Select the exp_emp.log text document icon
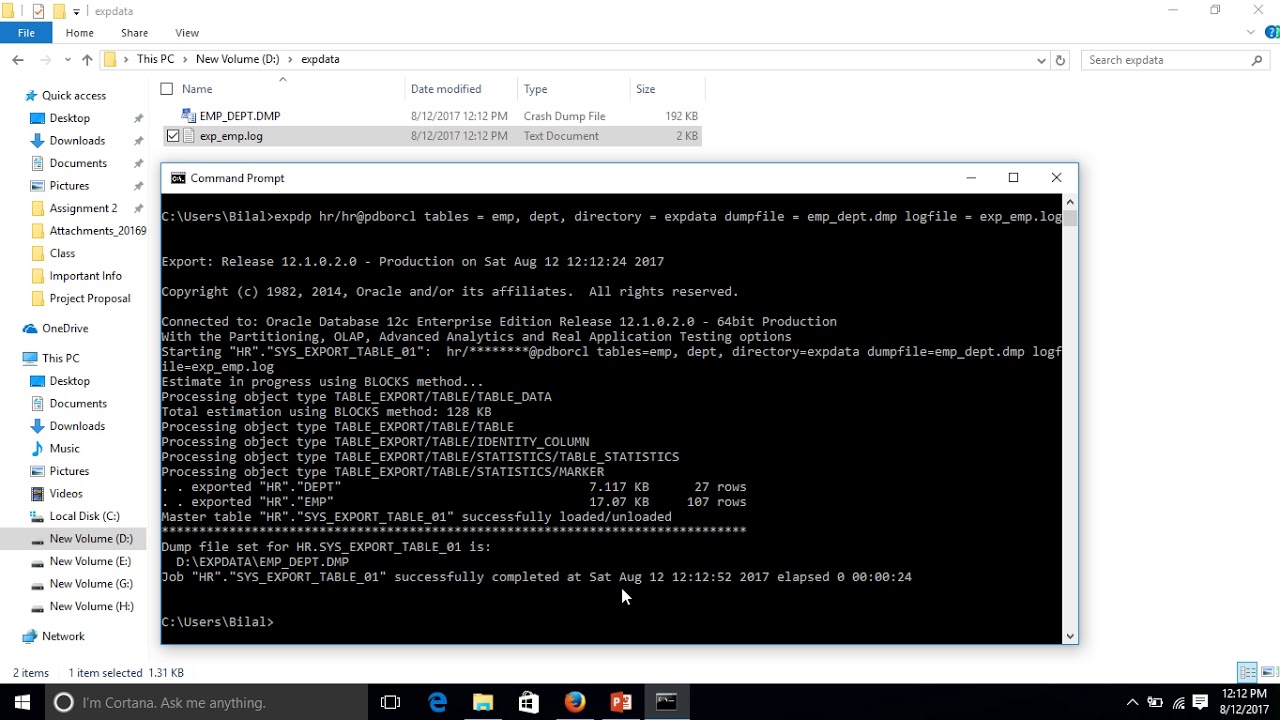This screenshot has height=720, width=1280. (189, 136)
